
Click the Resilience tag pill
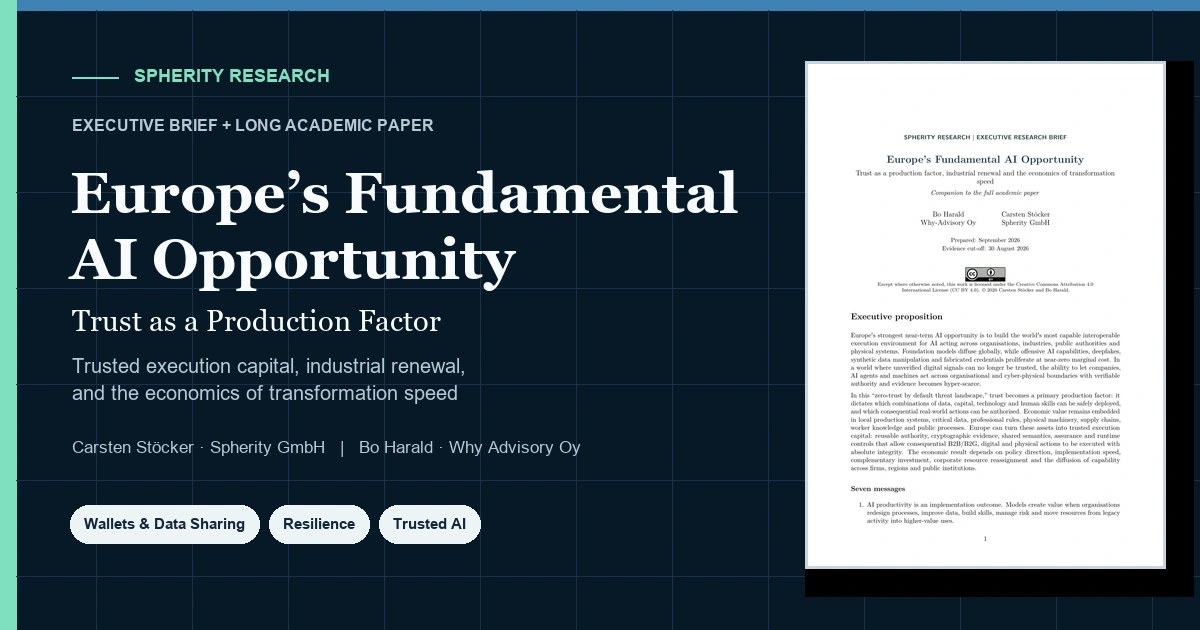(319, 524)
